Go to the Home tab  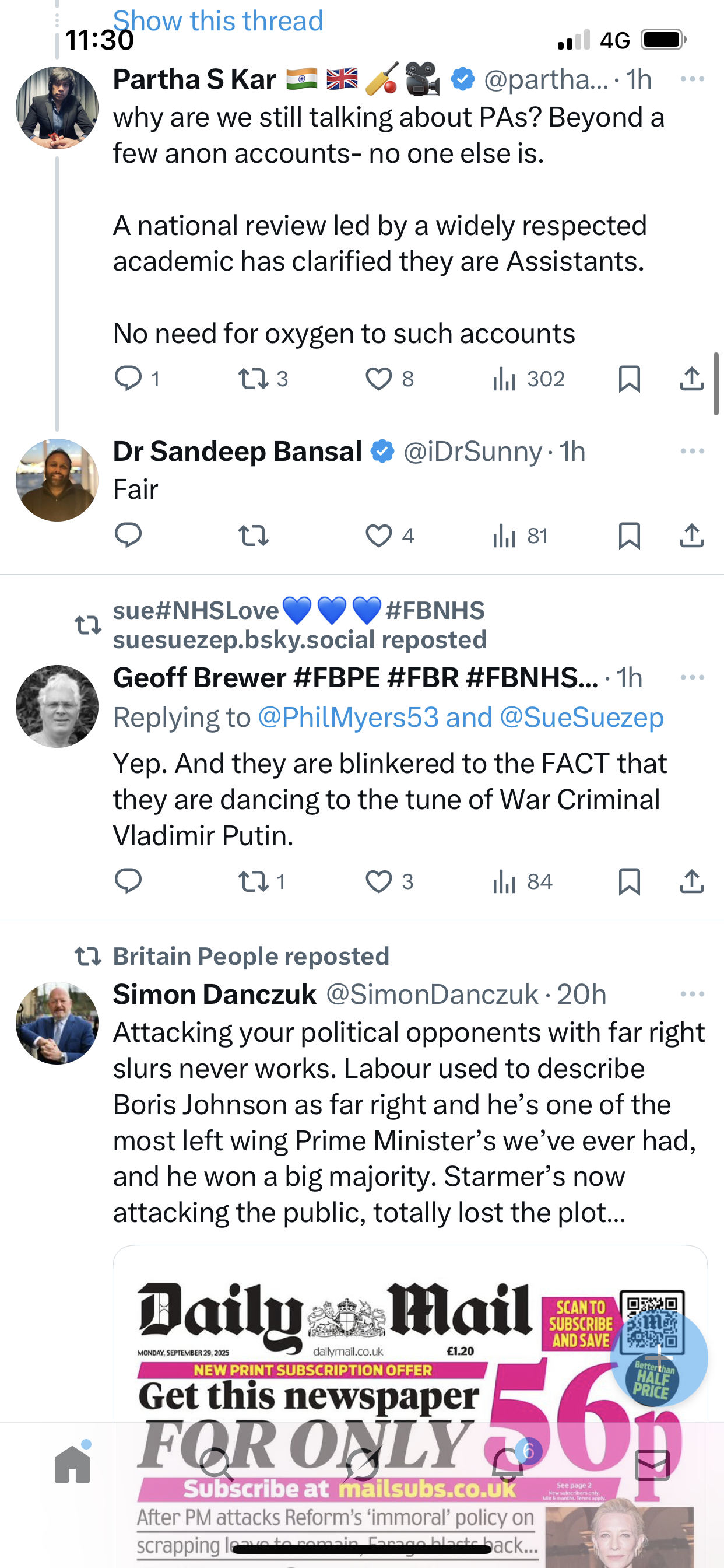pos(72,1464)
